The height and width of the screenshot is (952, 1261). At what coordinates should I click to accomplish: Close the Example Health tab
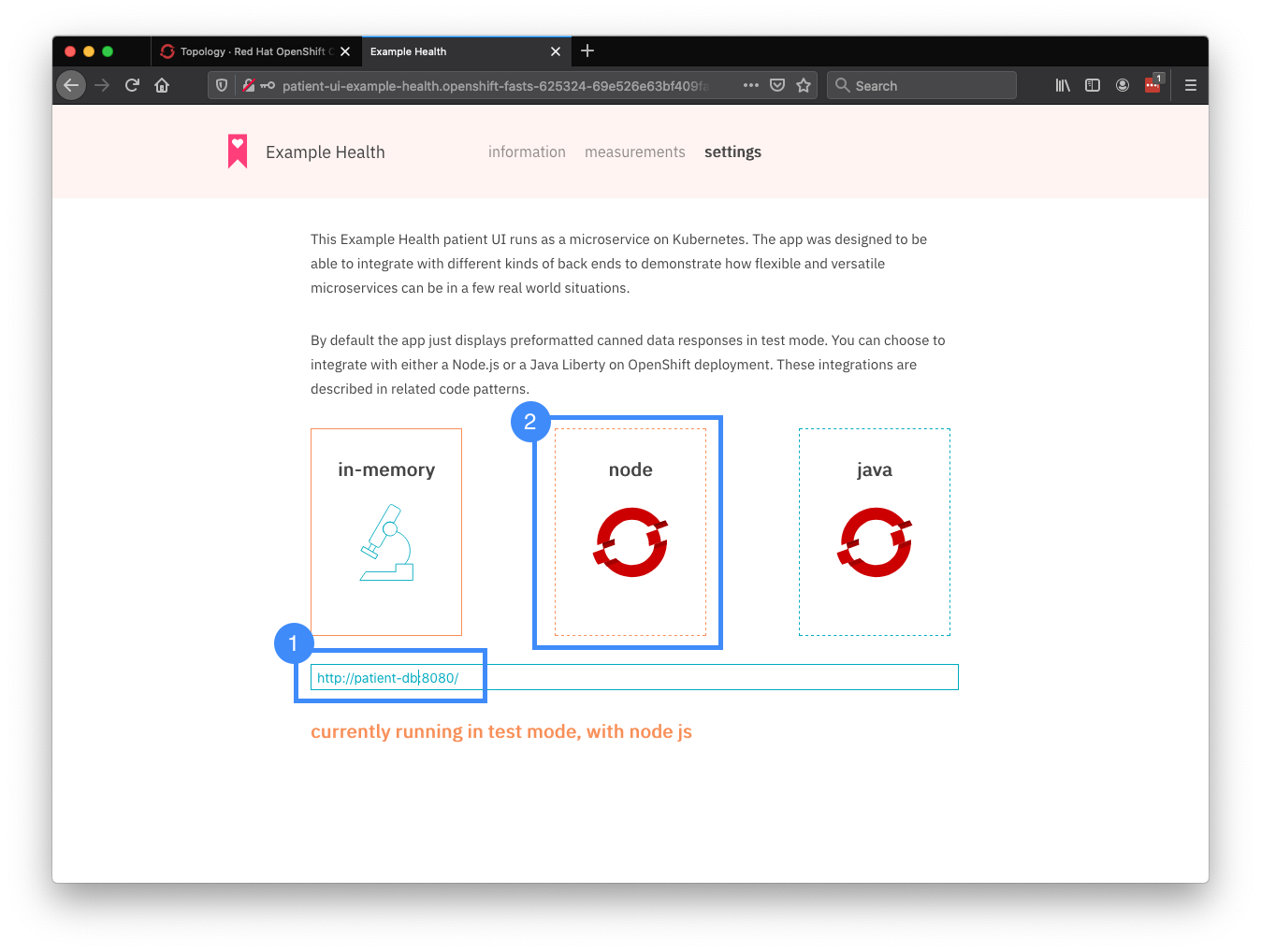coord(556,51)
